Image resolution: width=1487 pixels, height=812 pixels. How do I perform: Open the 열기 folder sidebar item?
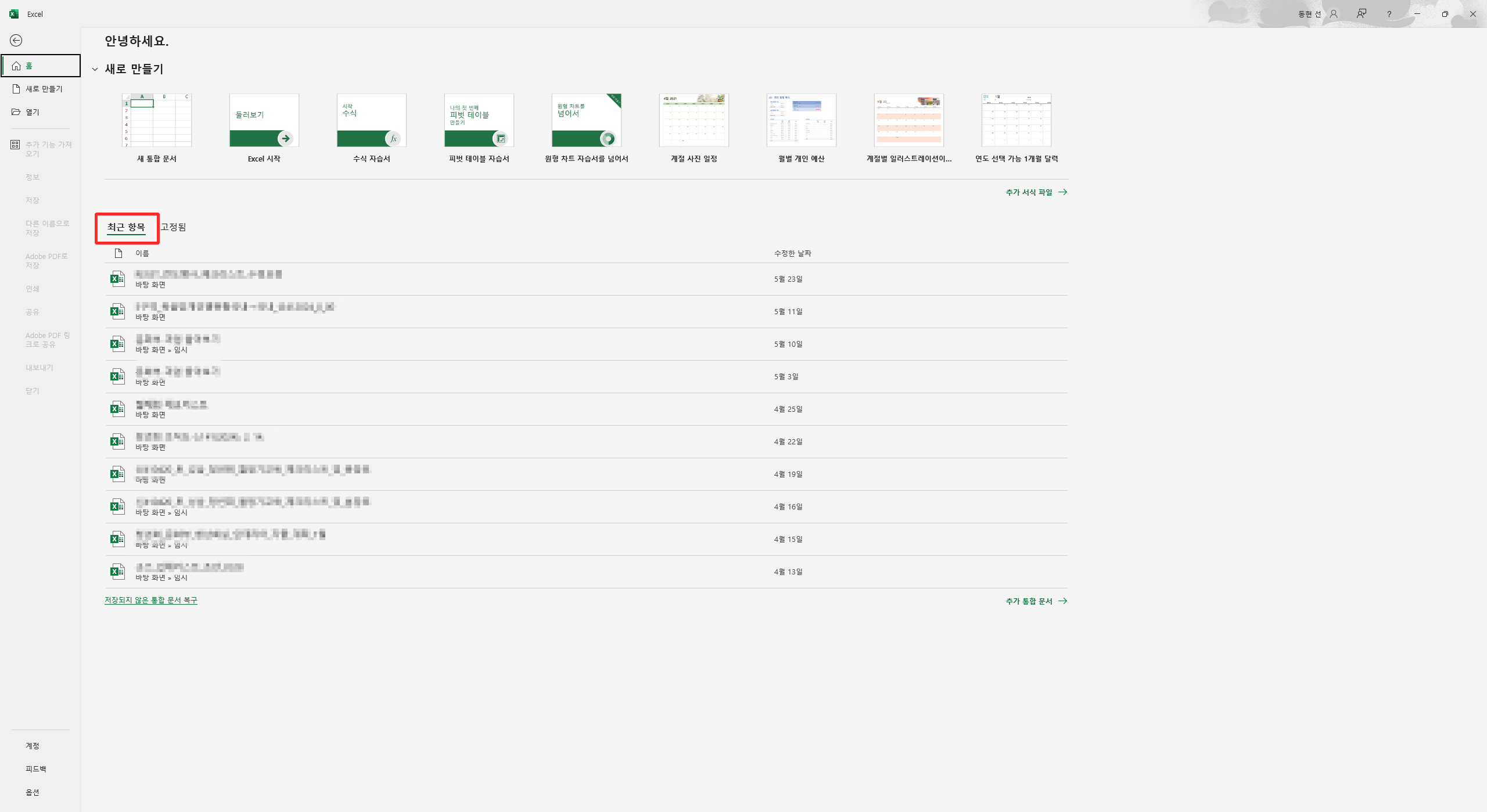click(x=33, y=112)
